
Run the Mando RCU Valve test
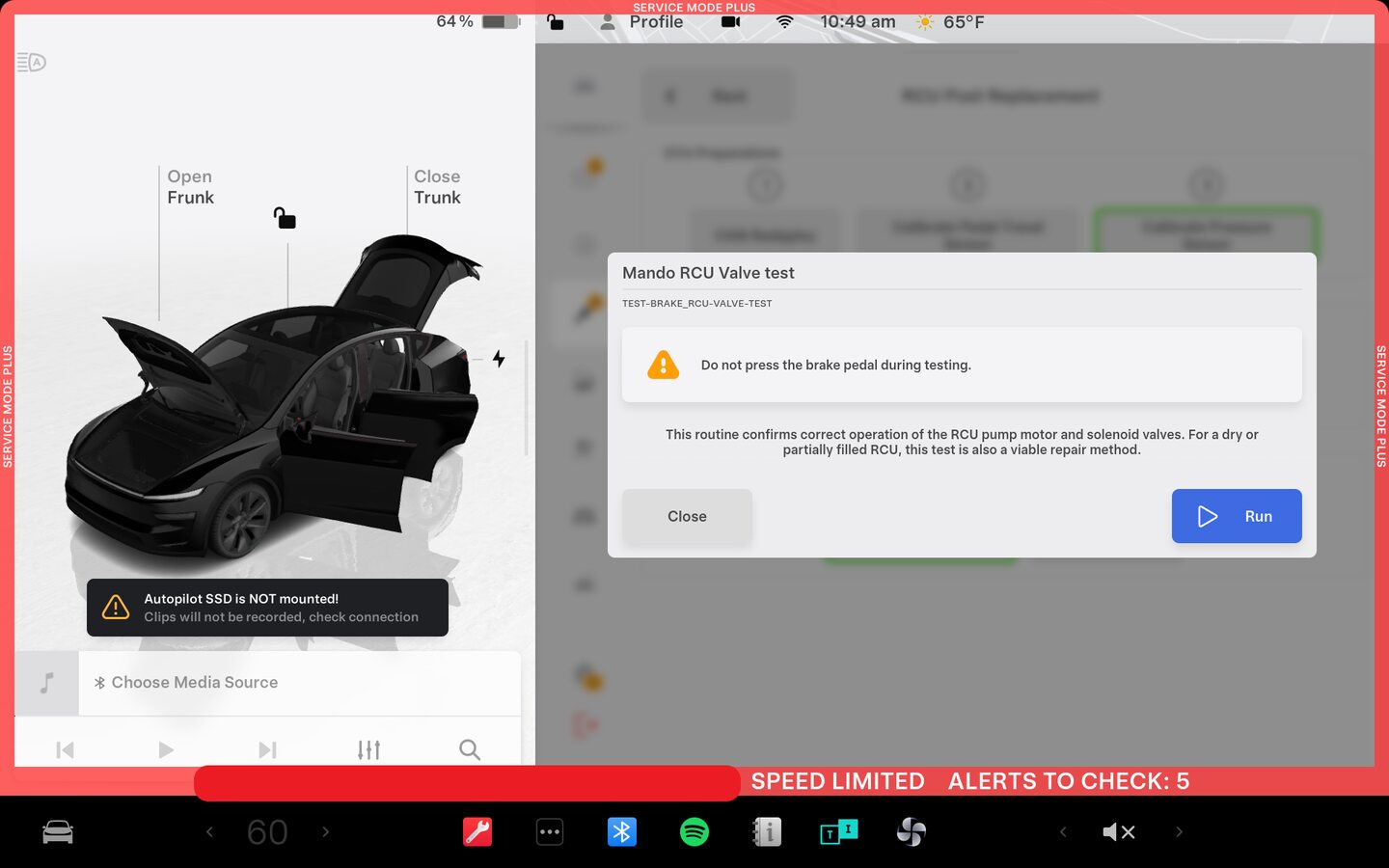pyautogui.click(x=1236, y=516)
